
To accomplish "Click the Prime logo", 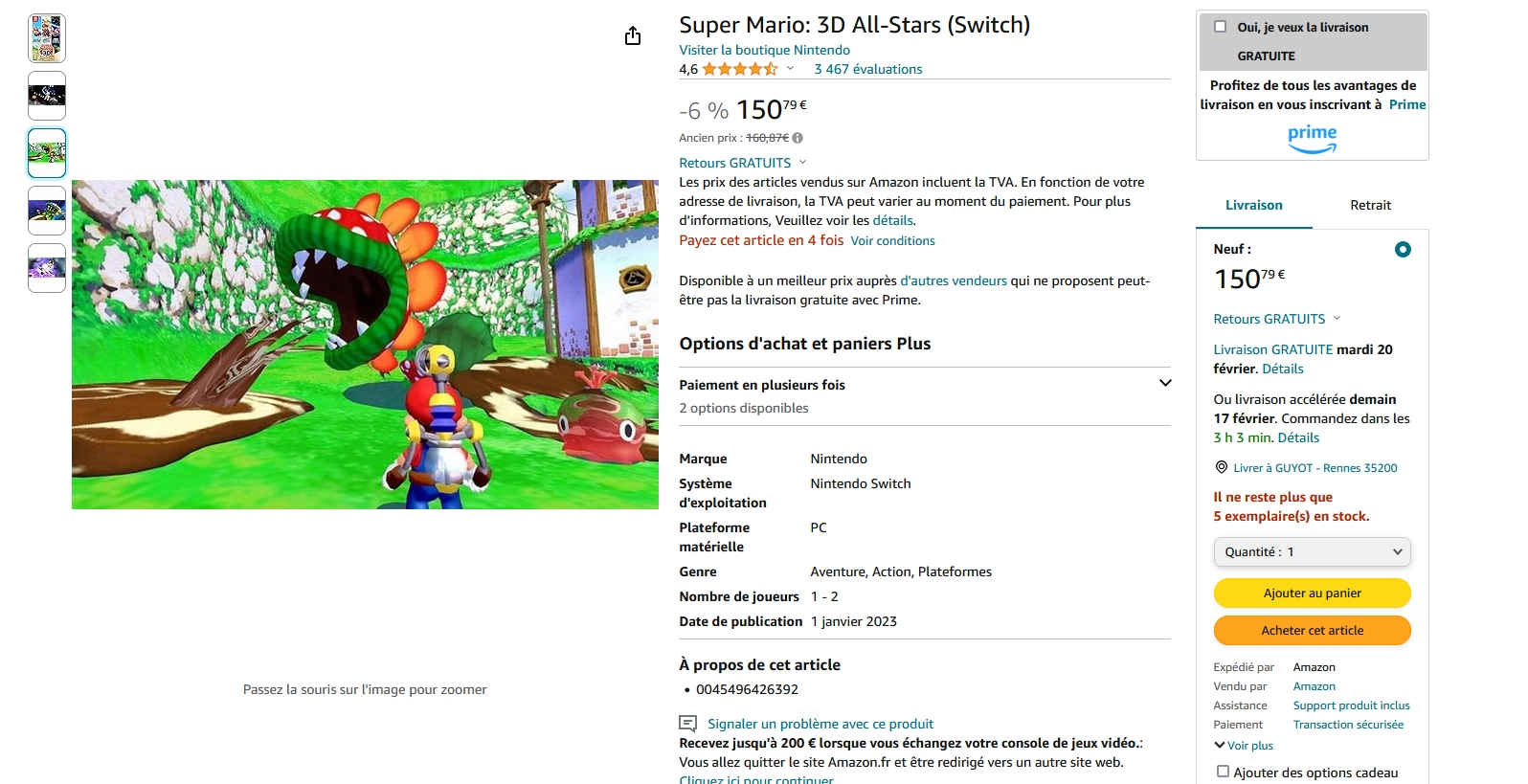I will click(1312, 138).
